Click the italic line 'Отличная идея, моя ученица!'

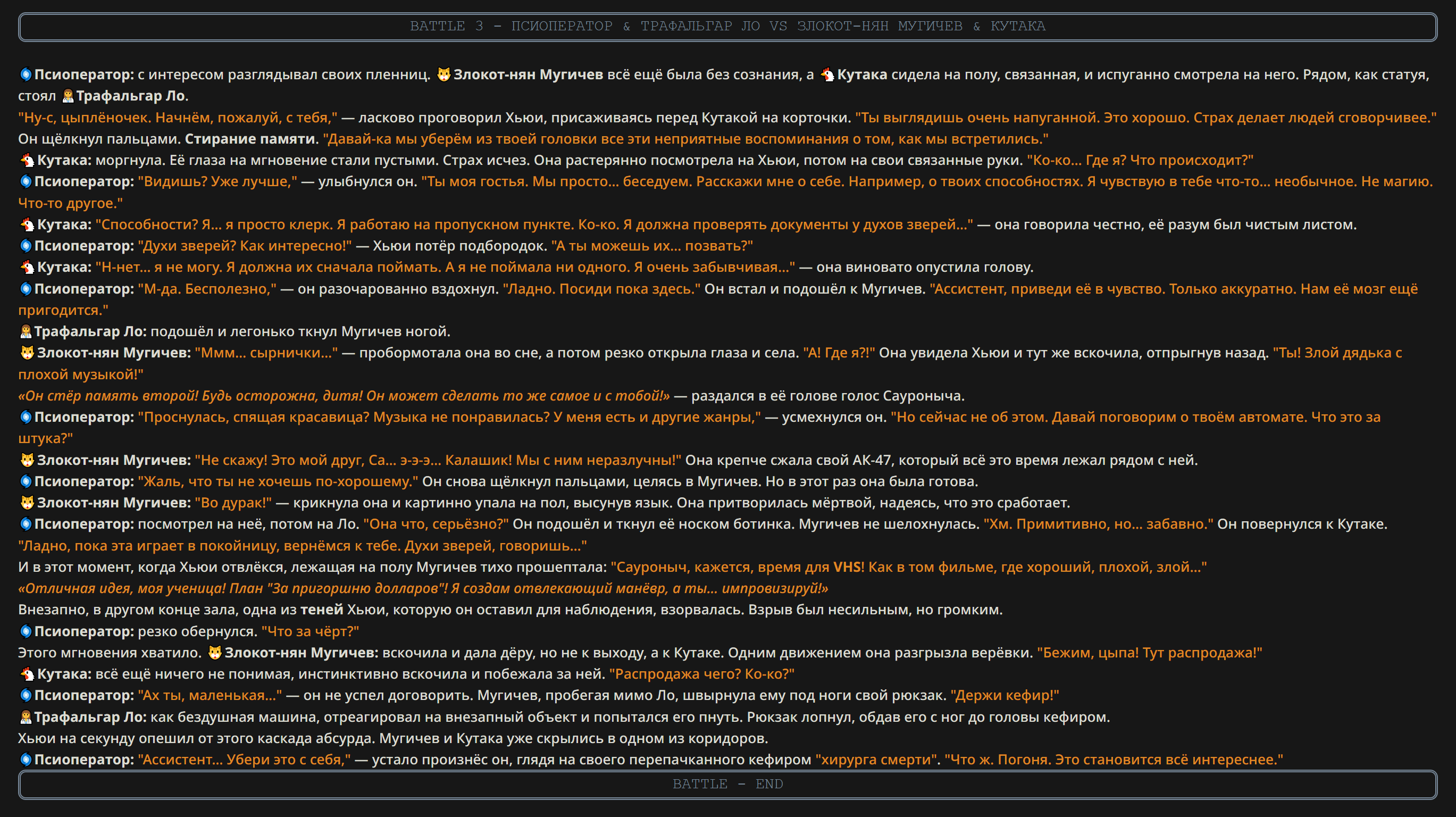(x=423, y=589)
